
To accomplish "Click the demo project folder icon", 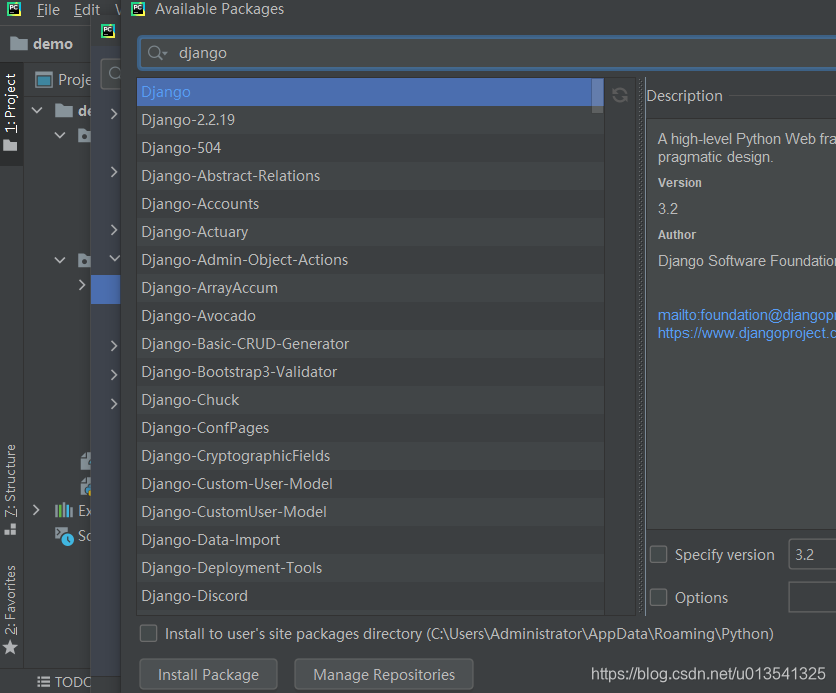I will pos(19,44).
